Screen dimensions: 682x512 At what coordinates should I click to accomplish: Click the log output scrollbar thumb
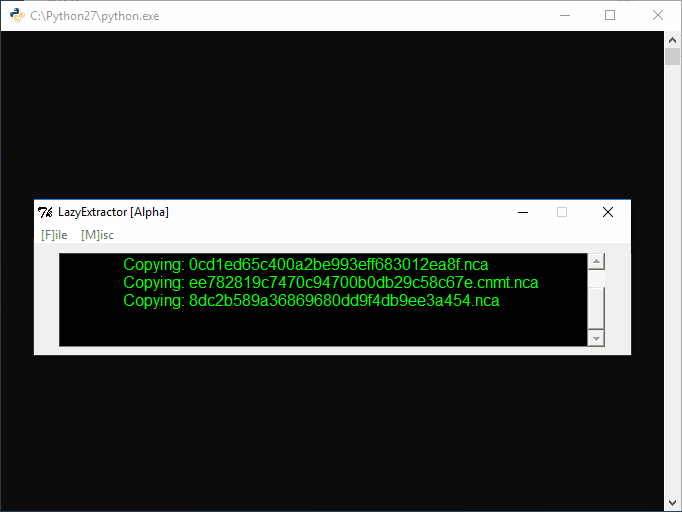pos(596,307)
